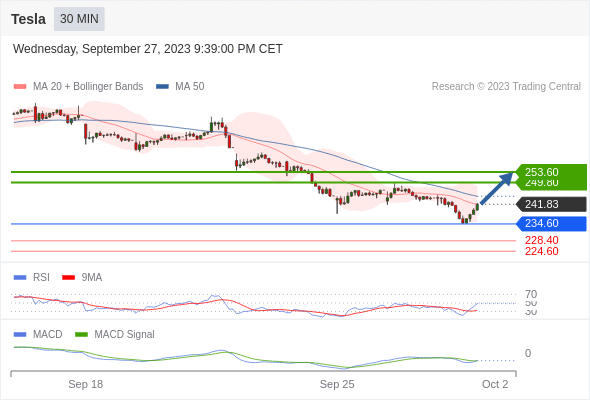This screenshot has width=590, height=400.
Task: Click the red 9MA legend swatch
Action: (68, 278)
